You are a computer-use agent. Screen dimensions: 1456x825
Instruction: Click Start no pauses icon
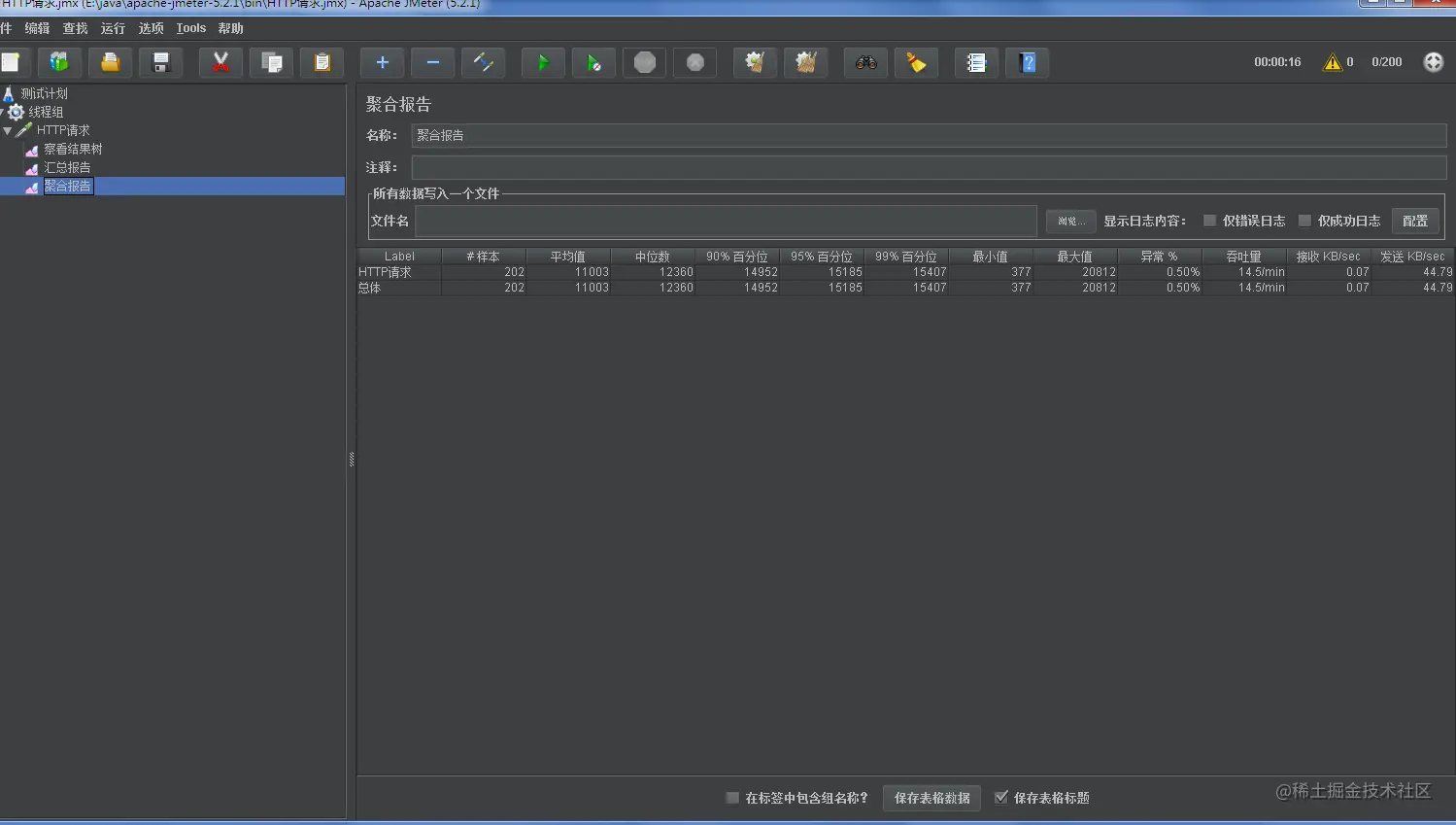pyautogui.click(x=593, y=62)
